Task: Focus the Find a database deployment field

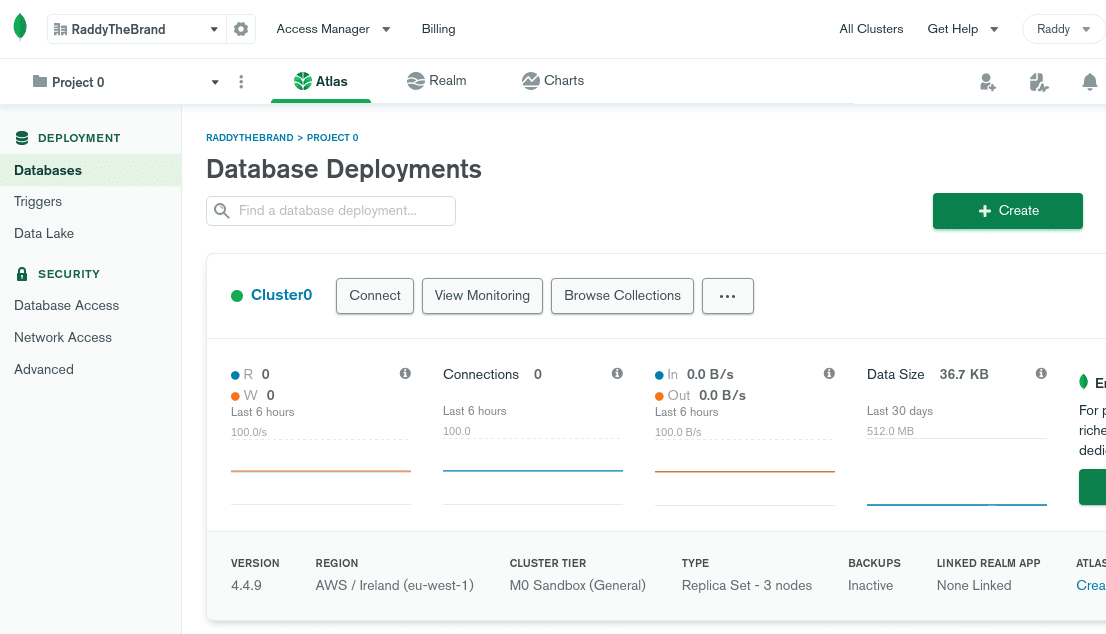Action: point(331,211)
